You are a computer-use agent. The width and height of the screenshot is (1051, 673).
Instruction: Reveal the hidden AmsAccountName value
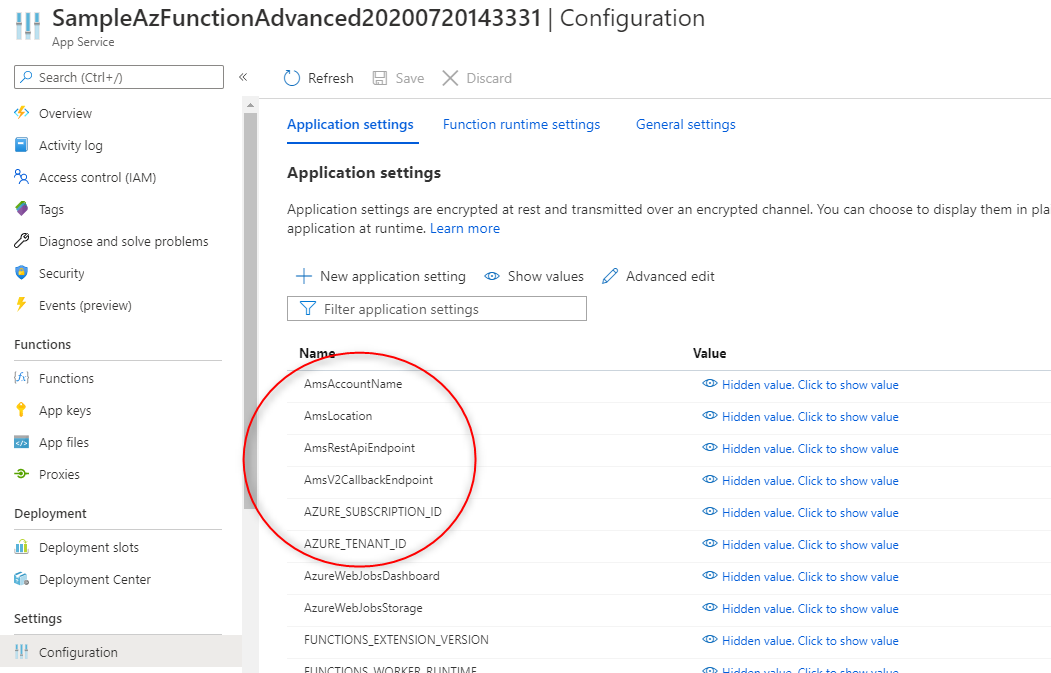click(800, 384)
